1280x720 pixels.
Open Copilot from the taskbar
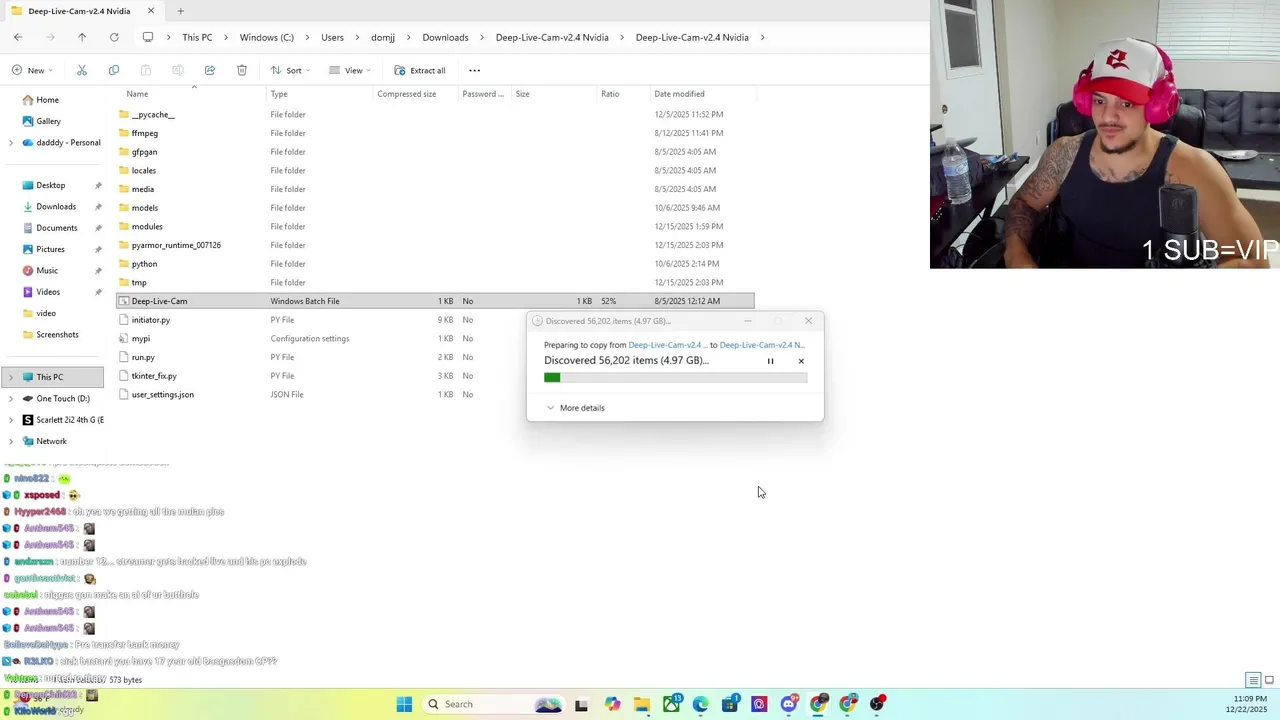612,704
